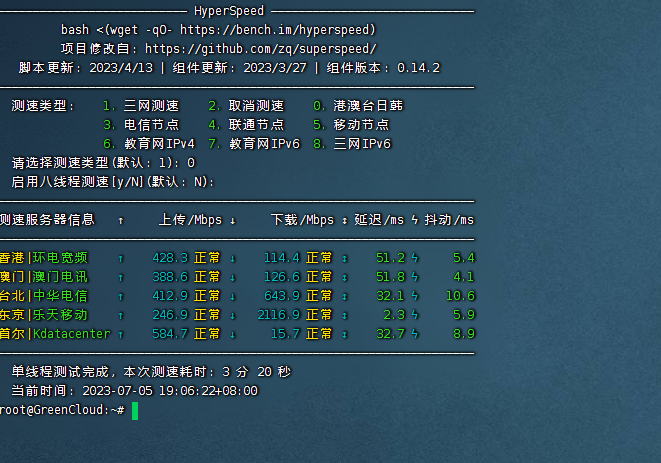Click the 首尔|Kdatacenter server row name

point(55,334)
